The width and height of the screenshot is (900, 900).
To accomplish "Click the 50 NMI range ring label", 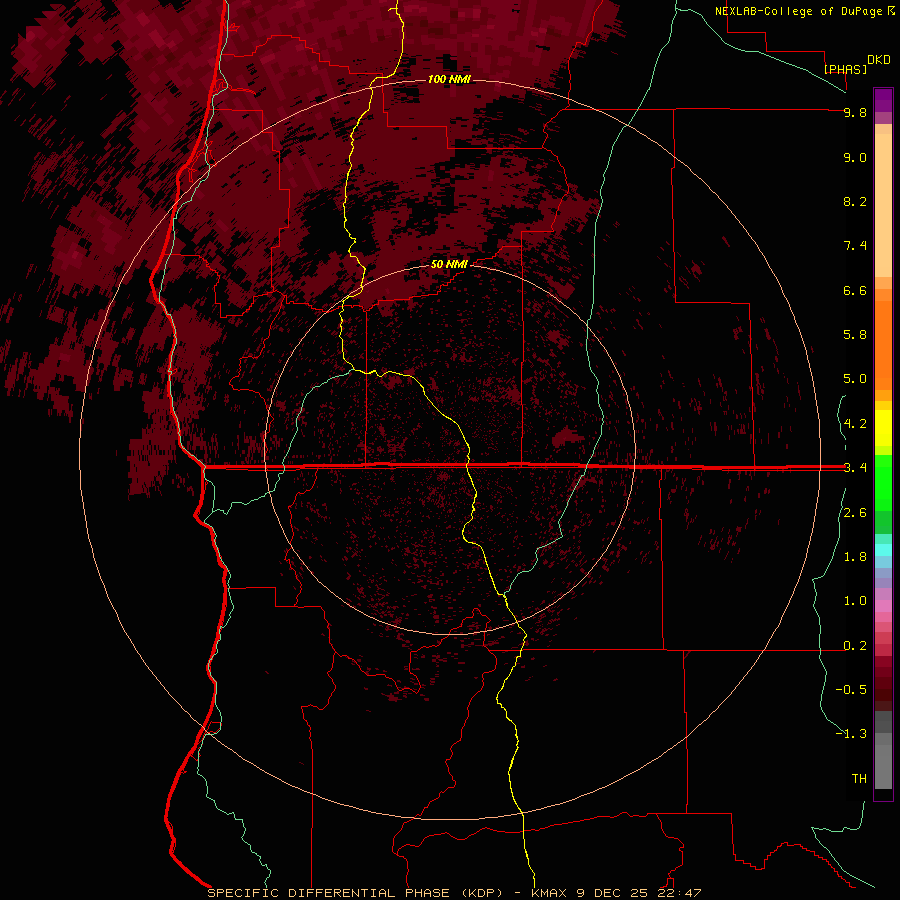I will coord(449,264).
